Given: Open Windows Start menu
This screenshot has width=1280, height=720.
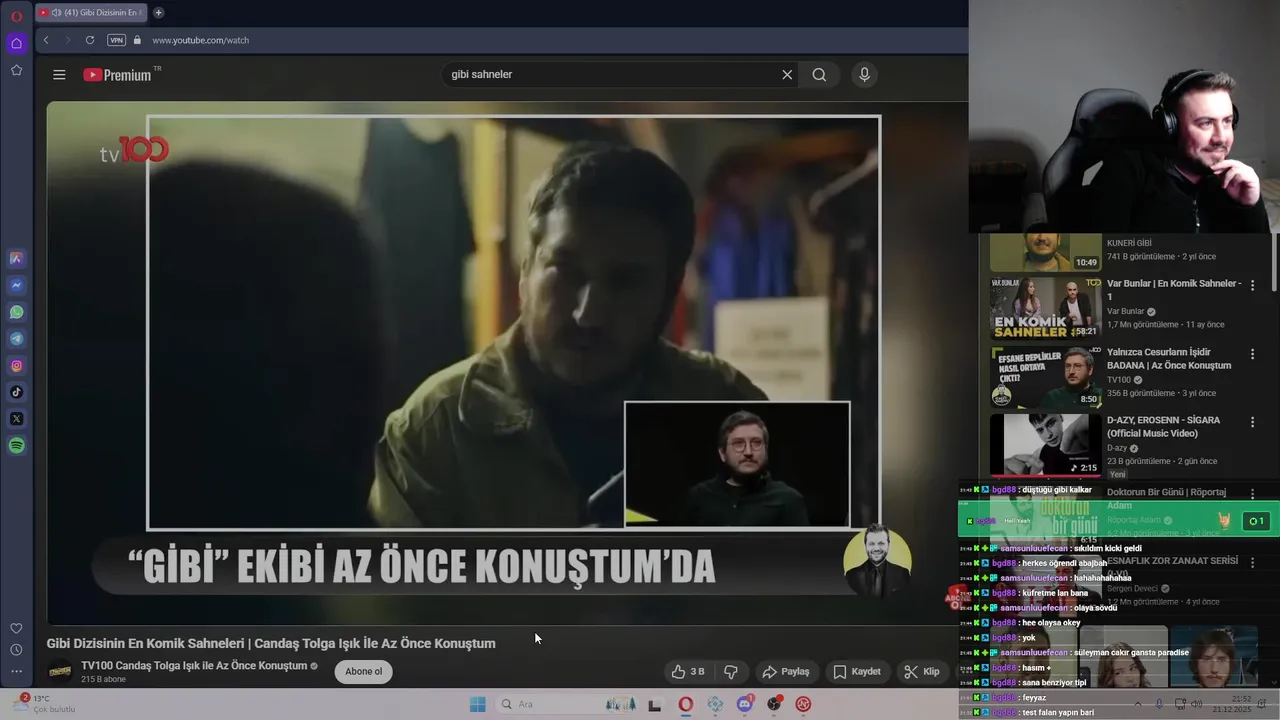Looking at the screenshot, I should click(478, 704).
